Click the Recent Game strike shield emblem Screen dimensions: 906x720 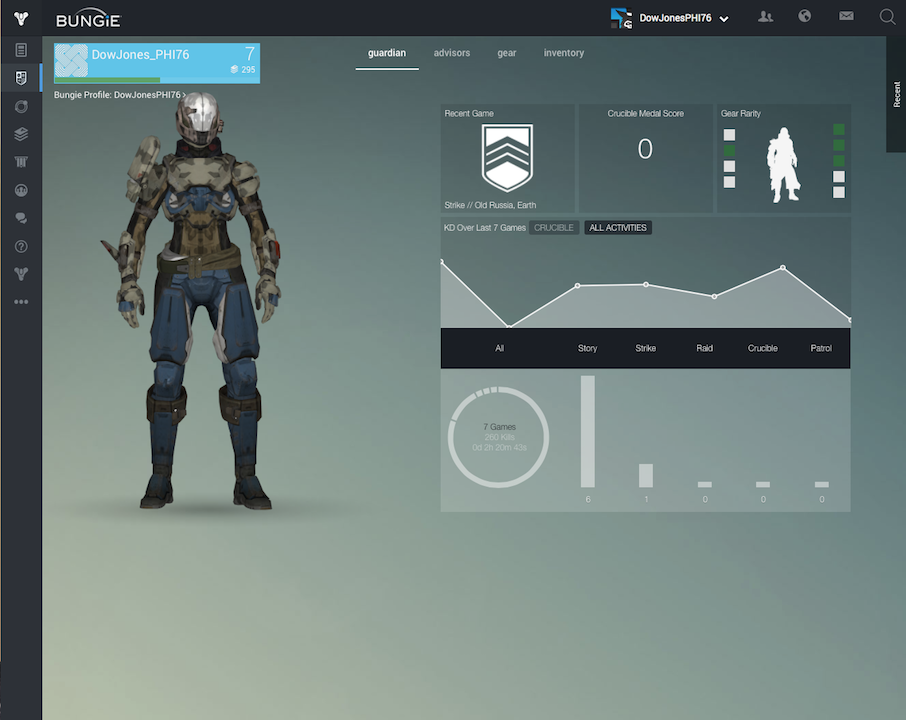point(507,157)
